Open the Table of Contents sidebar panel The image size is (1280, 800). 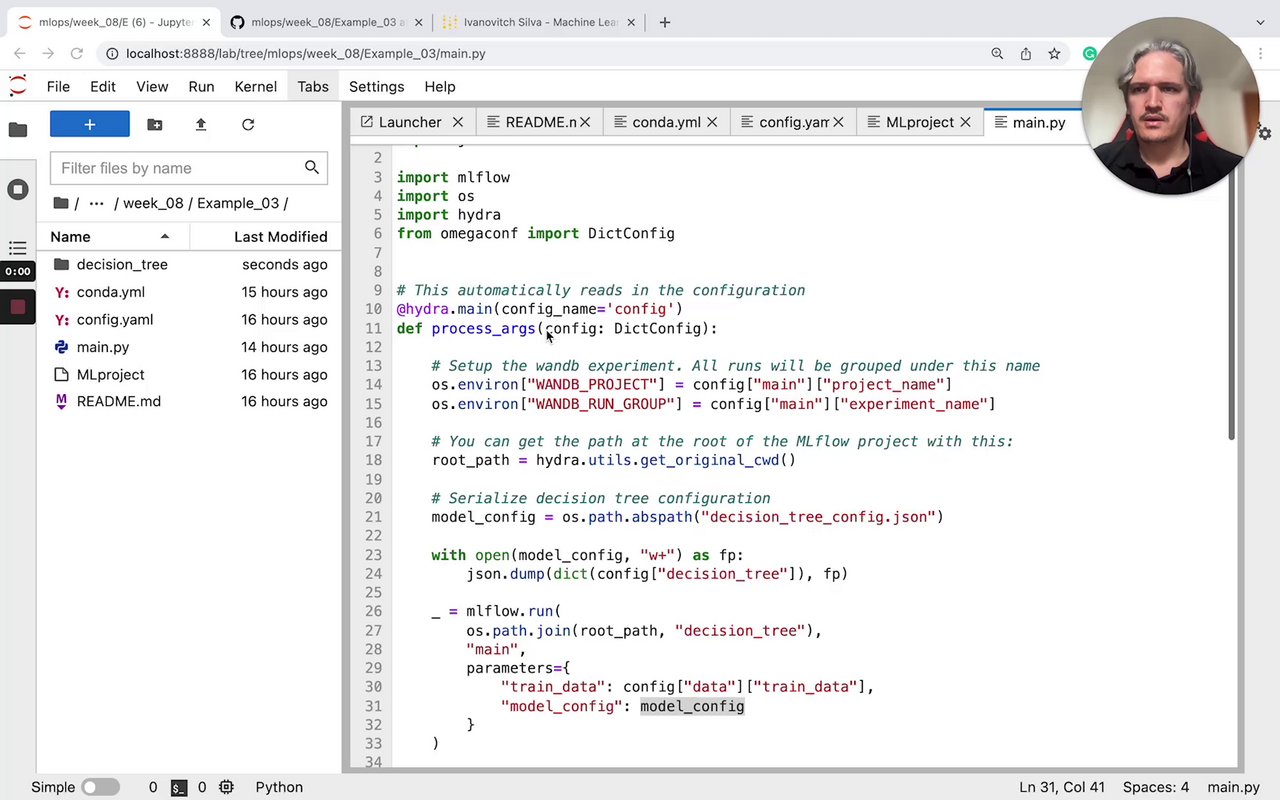click(x=17, y=247)
